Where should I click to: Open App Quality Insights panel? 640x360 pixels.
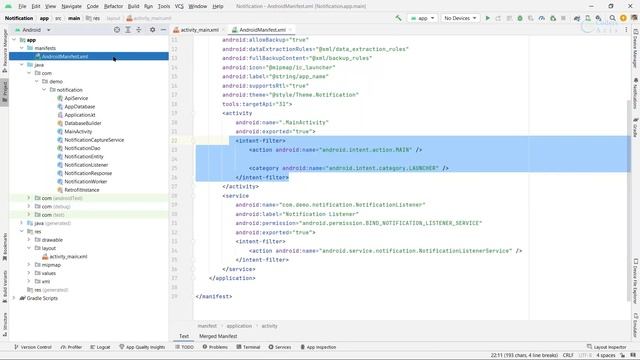coord(142,347)
